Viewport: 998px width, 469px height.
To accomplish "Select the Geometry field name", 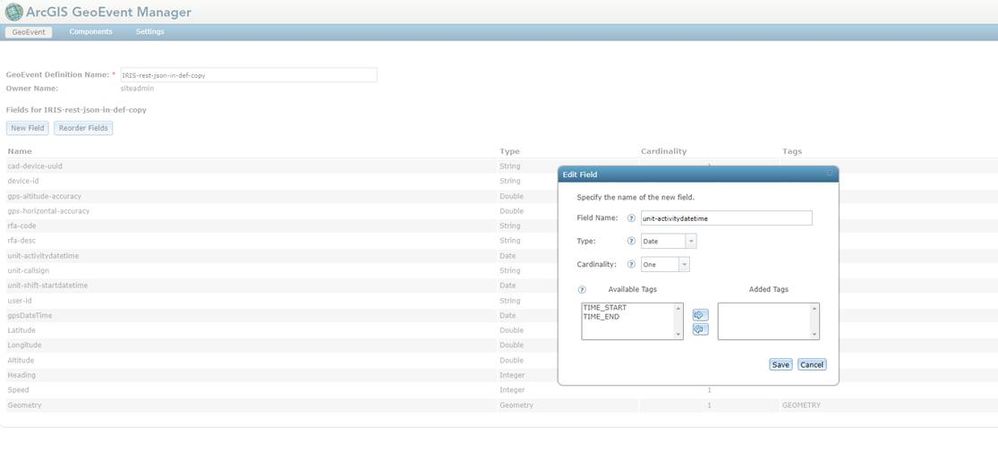I will pos(24,405).
